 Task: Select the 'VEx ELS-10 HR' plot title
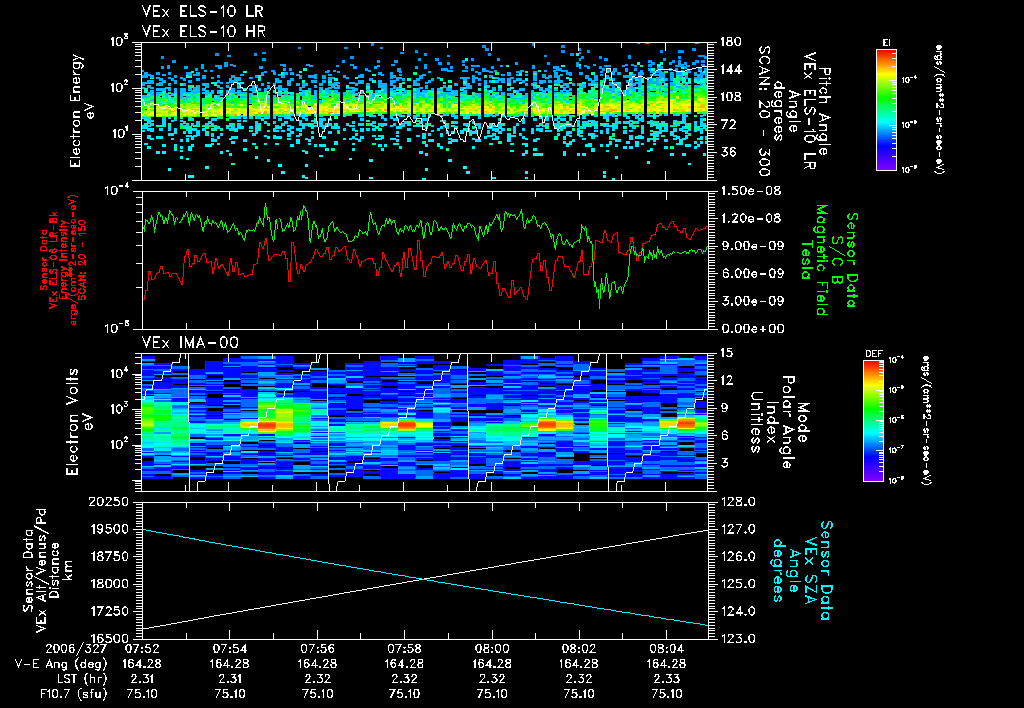click(203, 31)
